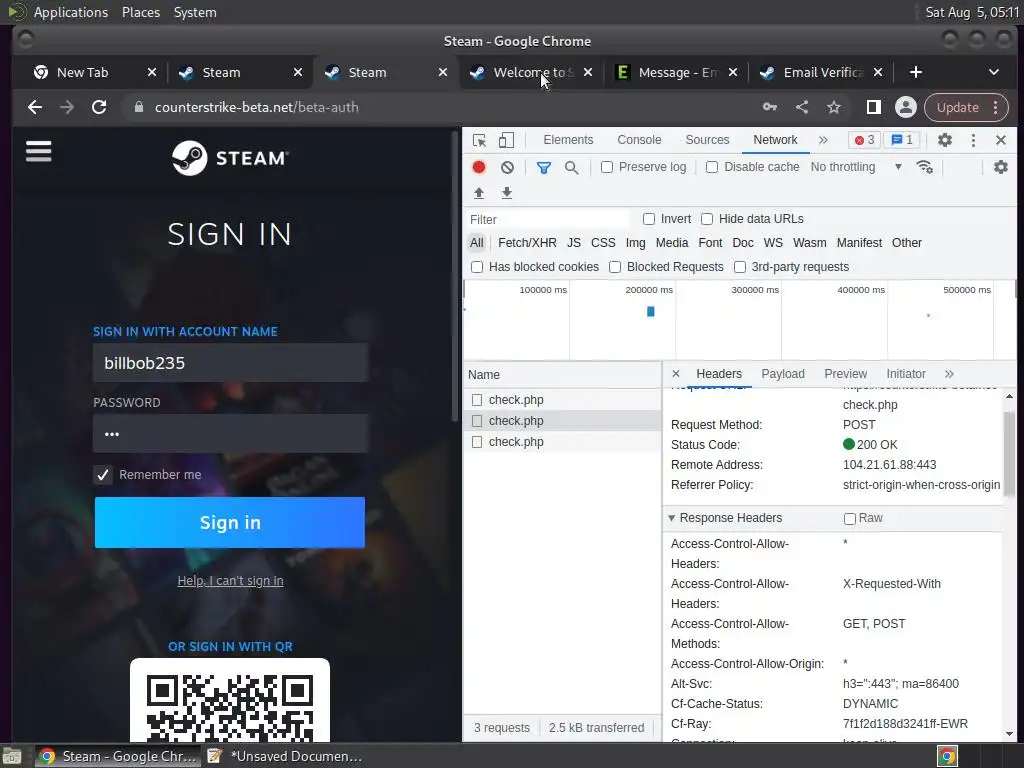Open the Chrome tab search dropdown
The image size is (1024, 768).
click(993, 72)
